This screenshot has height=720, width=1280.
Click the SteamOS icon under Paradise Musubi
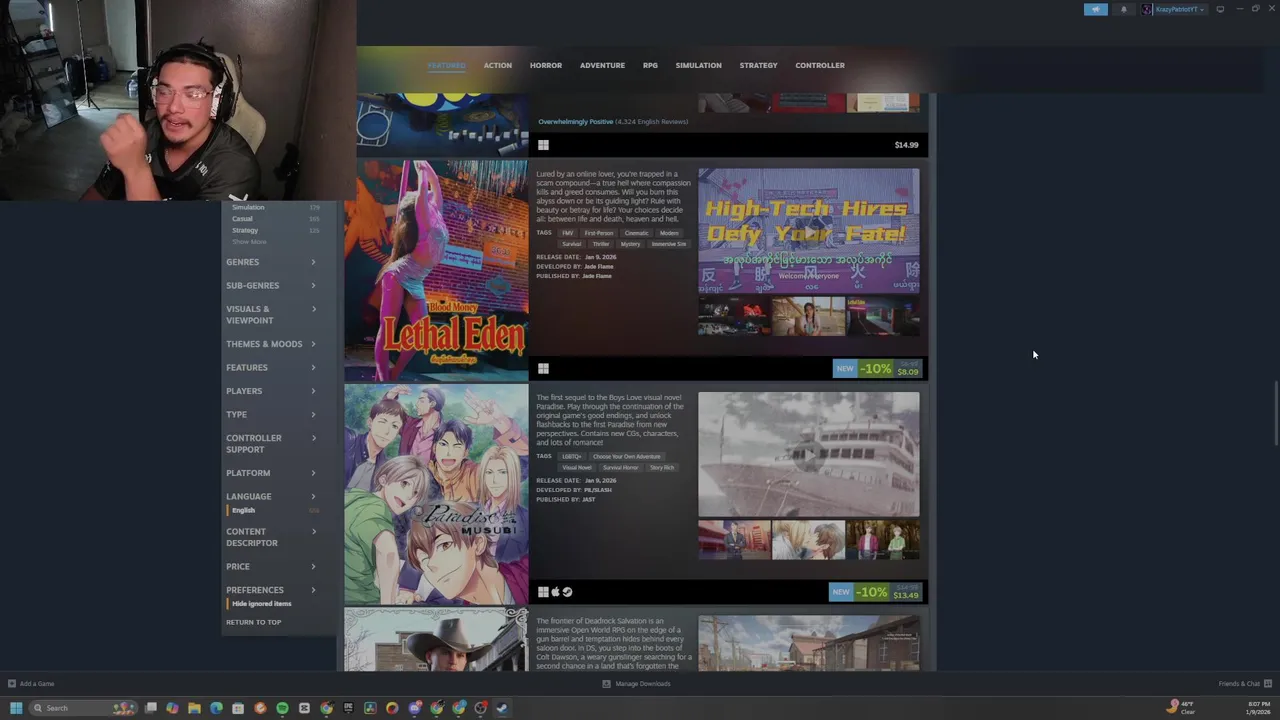click(567, 592)
